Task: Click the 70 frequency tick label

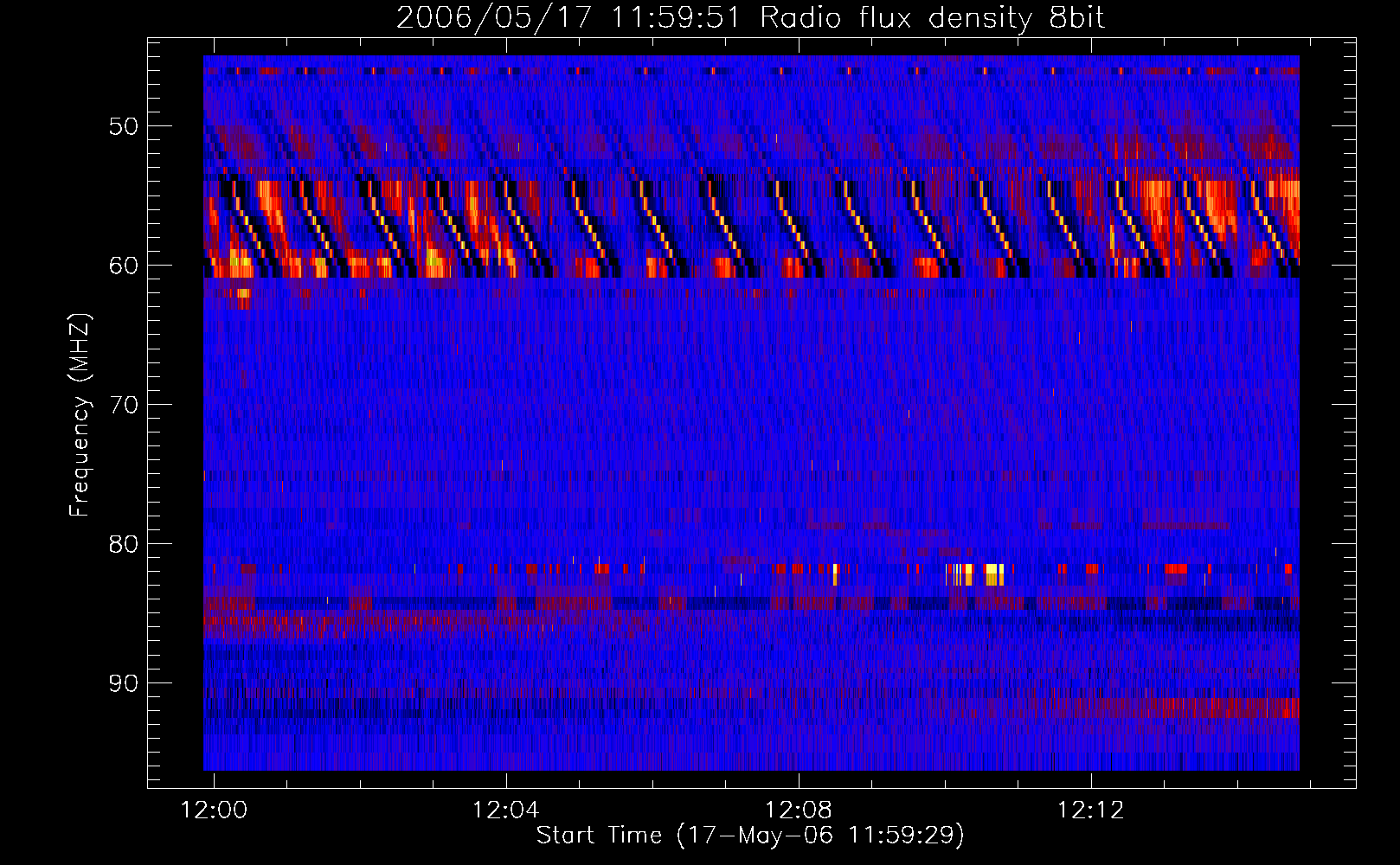Action: click(x=123, y=405)
